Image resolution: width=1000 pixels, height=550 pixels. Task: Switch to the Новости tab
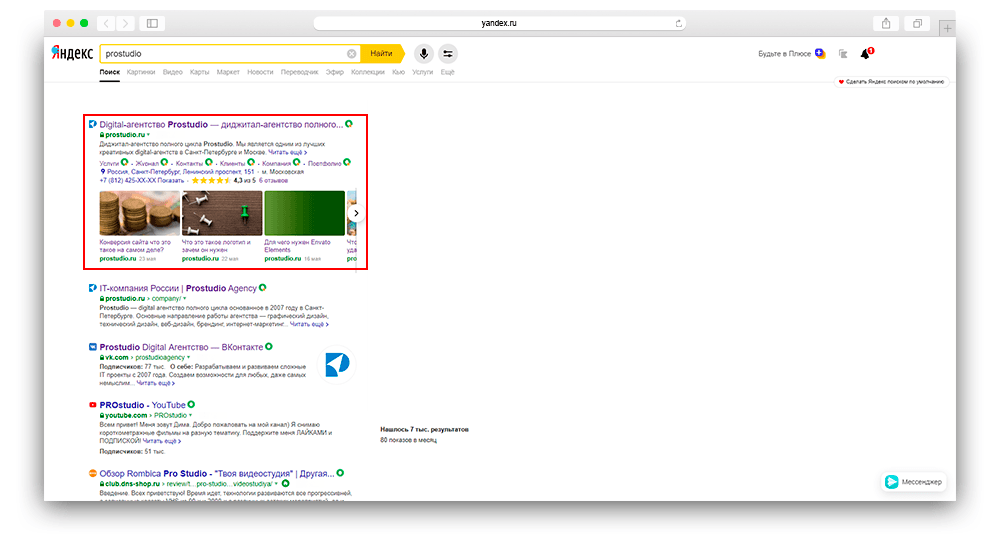260,72
